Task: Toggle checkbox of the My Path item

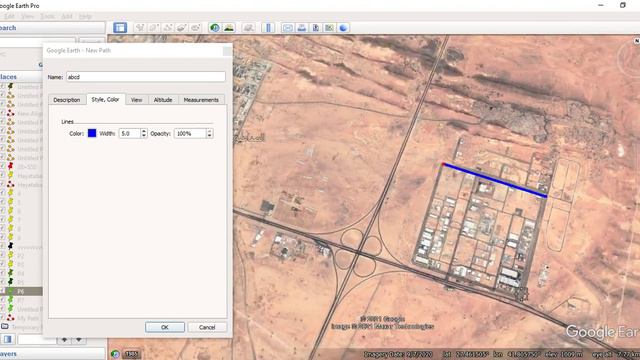Action: coord(2,318)
